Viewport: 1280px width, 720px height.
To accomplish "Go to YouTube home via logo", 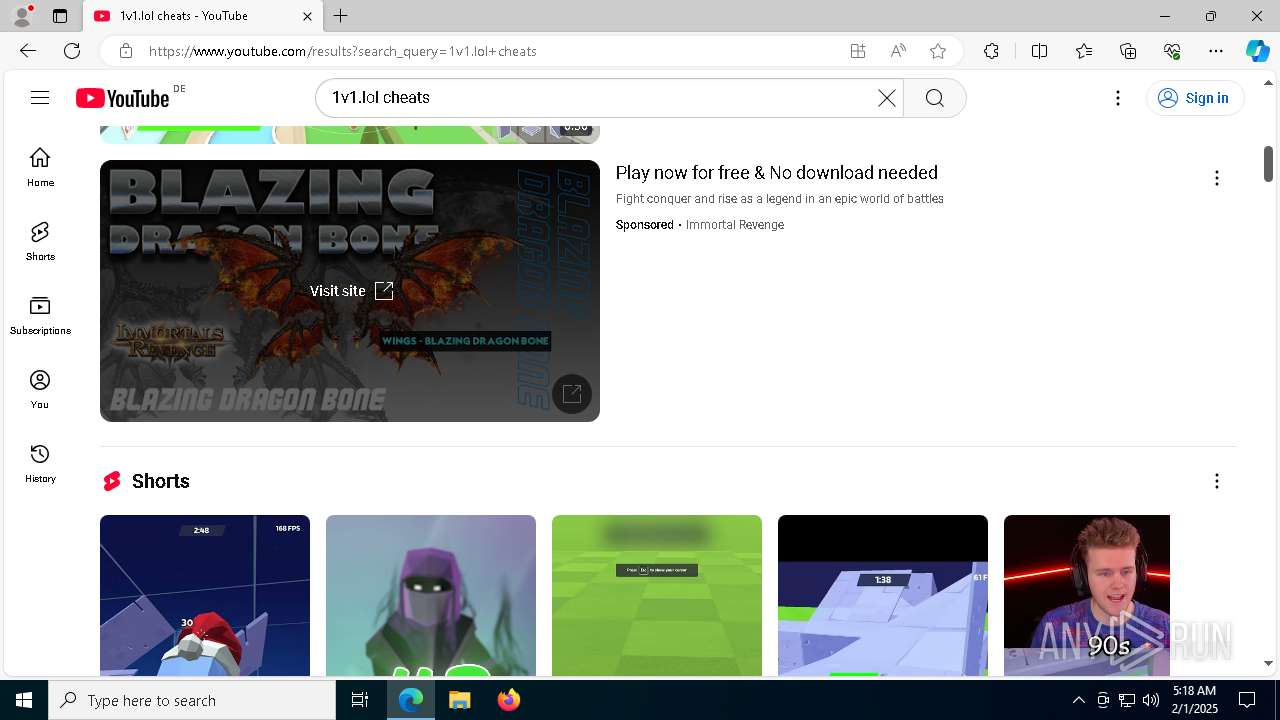I will [x=123, y=97].
